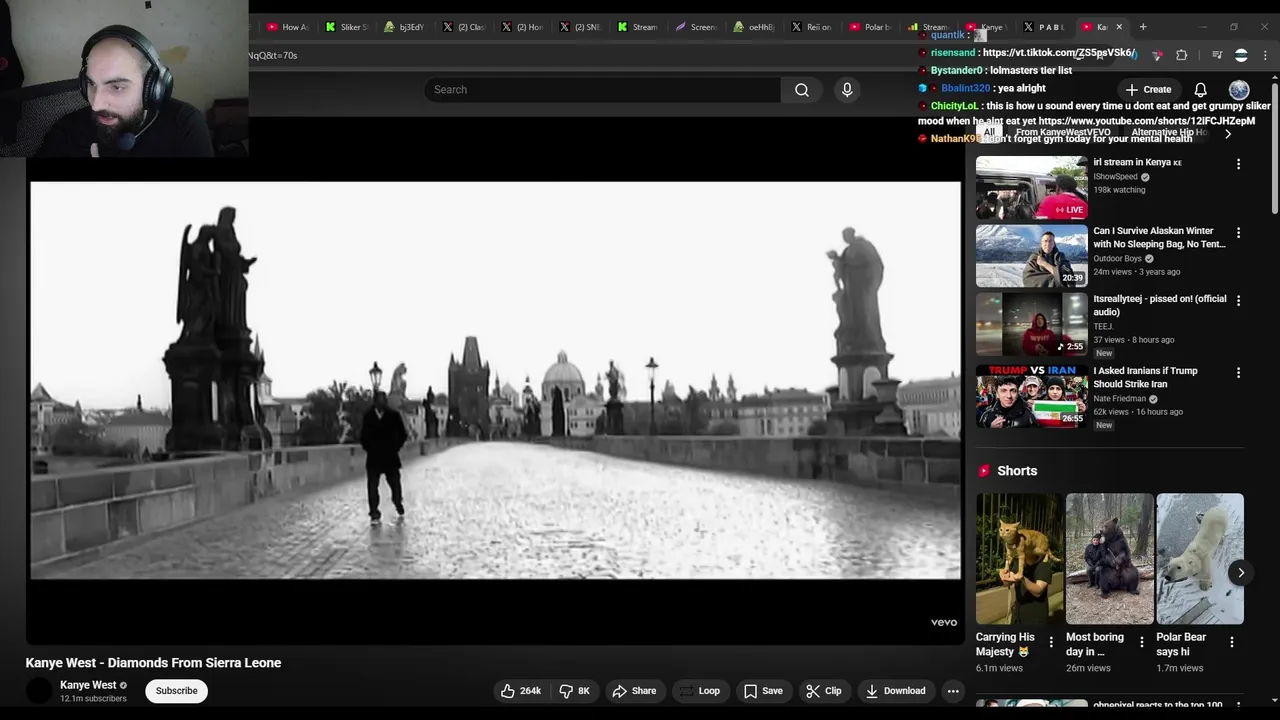Select the 'All' filter chip
The image size is (1280, 720).
click(989, 132)
